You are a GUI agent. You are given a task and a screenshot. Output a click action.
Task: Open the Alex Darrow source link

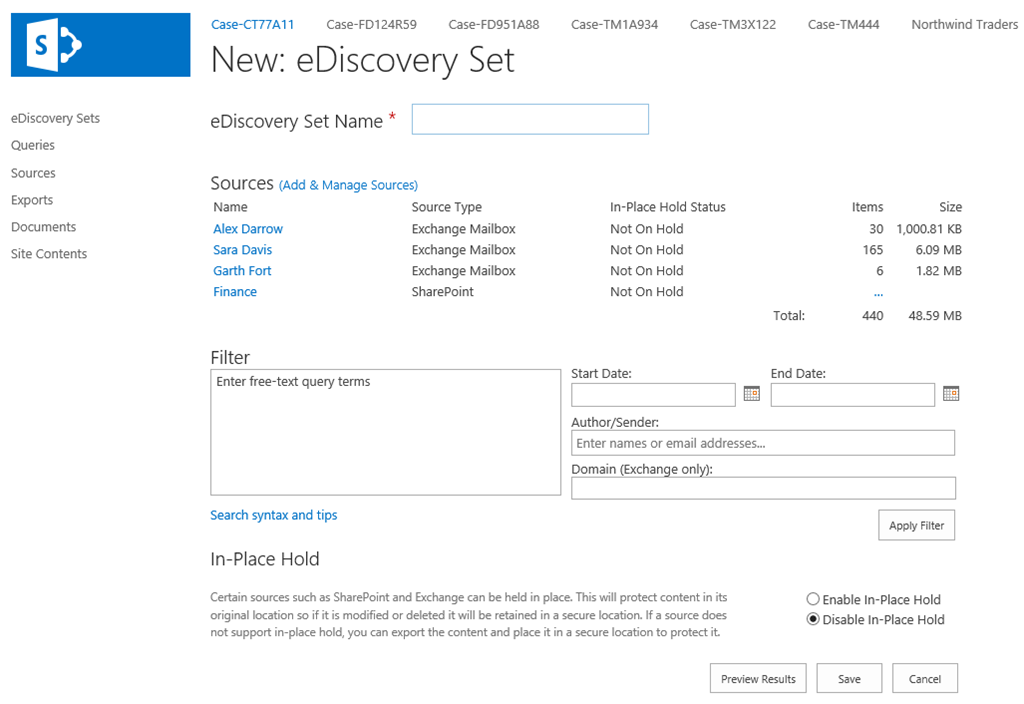248,229
